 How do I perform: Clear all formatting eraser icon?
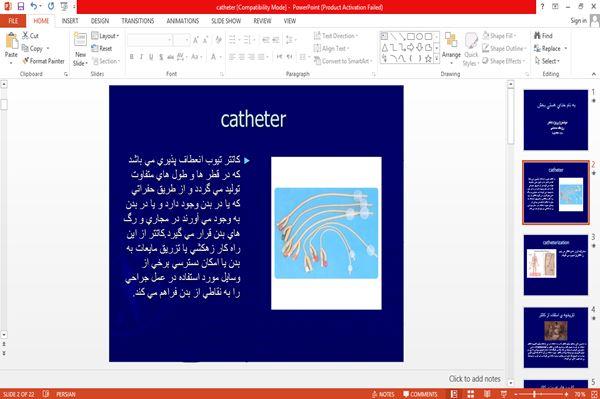tap(218, 40)
